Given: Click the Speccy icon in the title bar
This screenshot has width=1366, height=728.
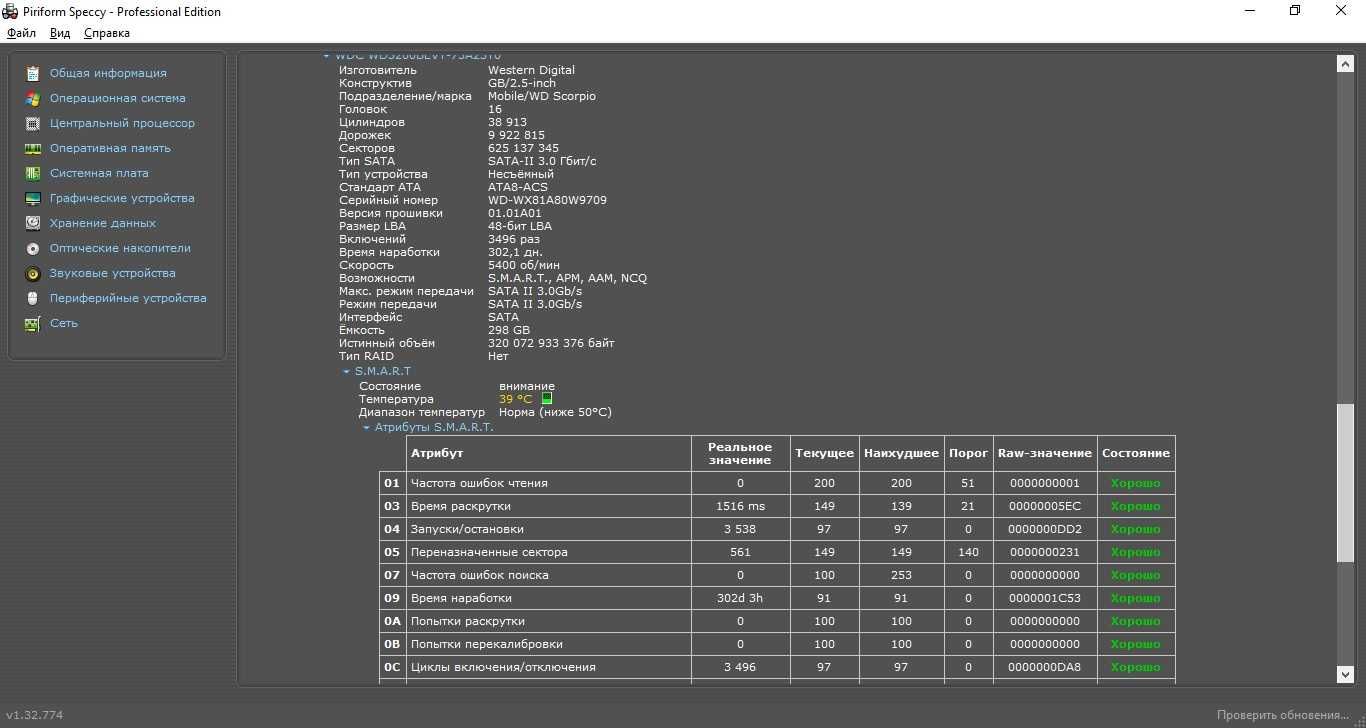Looking at the screenshot, I should [10, 11].
